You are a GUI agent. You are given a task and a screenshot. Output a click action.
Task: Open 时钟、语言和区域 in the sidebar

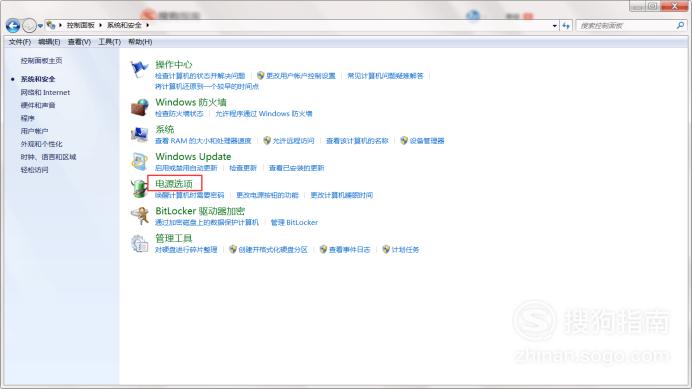pyautogui.click(x=48, y=157)
